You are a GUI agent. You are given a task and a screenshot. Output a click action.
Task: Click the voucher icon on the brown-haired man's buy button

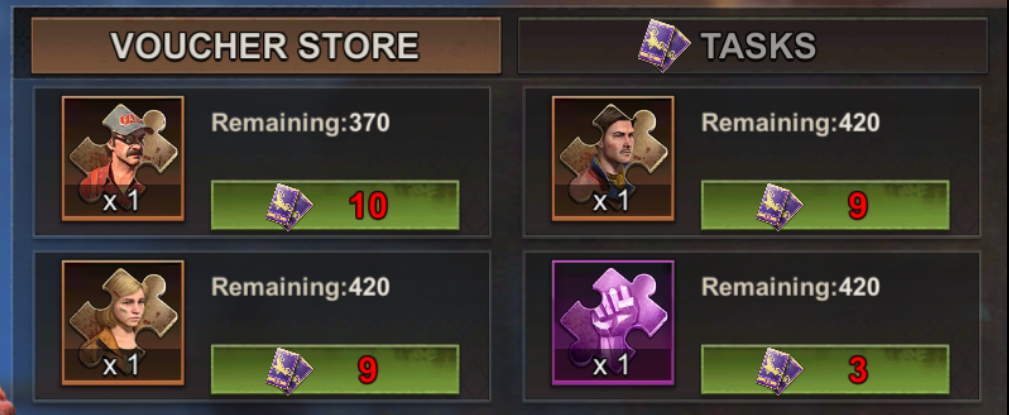[780, 206]
